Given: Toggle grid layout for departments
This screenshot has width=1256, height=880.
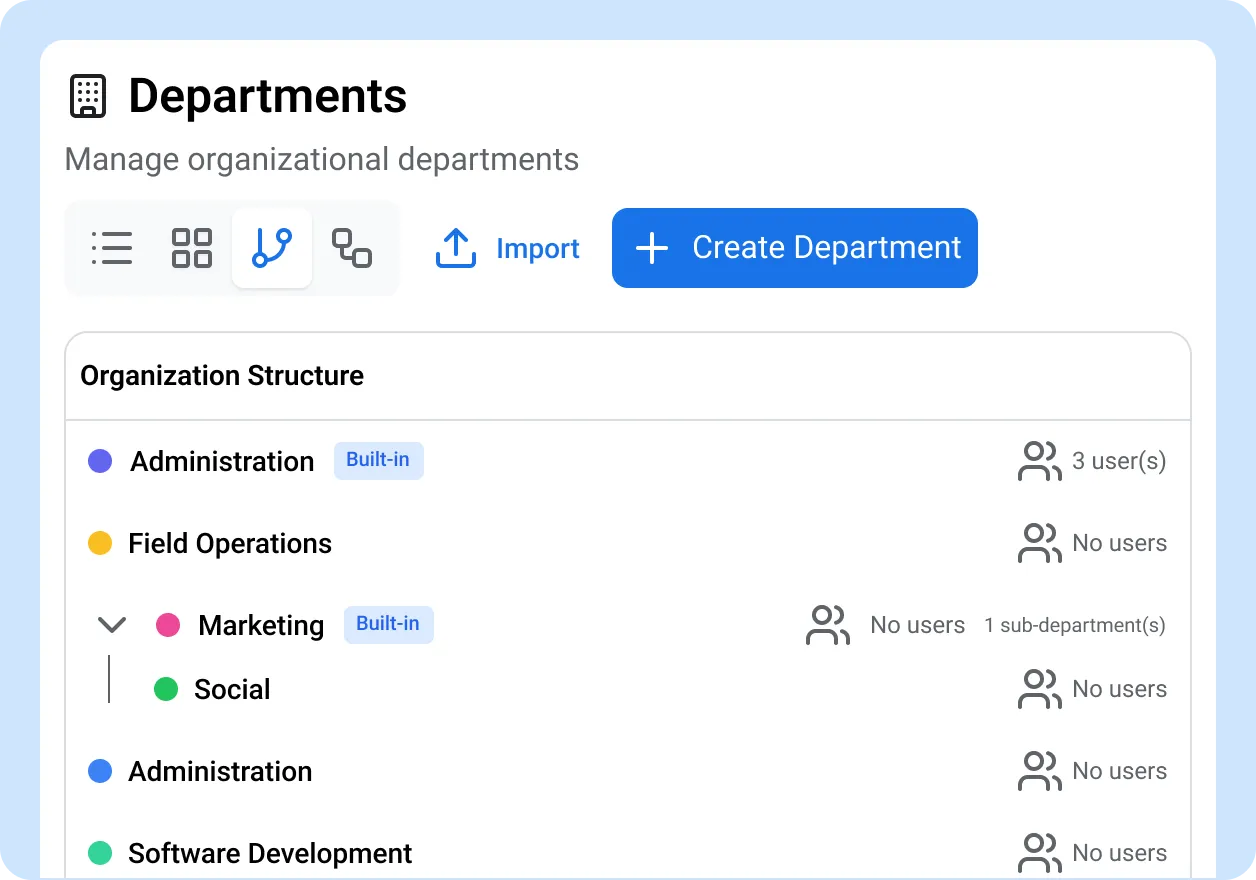Looking at the screenshot, I should point(192,248).
